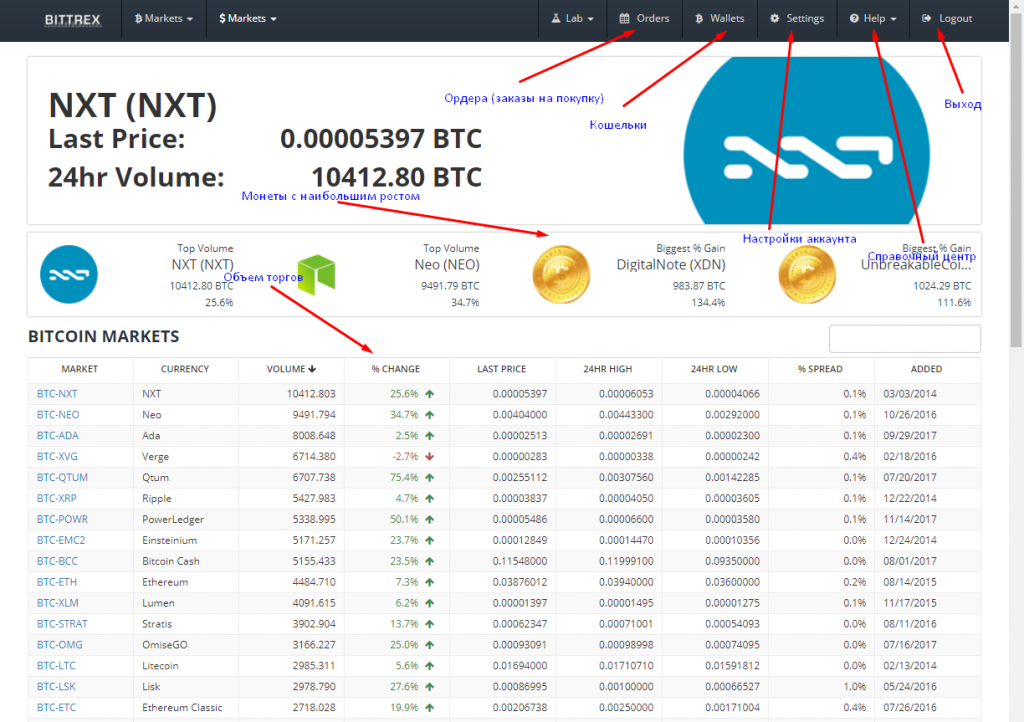This screenshot has width=1024, height=722.
Task: Open the BTC-XLM market link
Action: click(57, 603)
